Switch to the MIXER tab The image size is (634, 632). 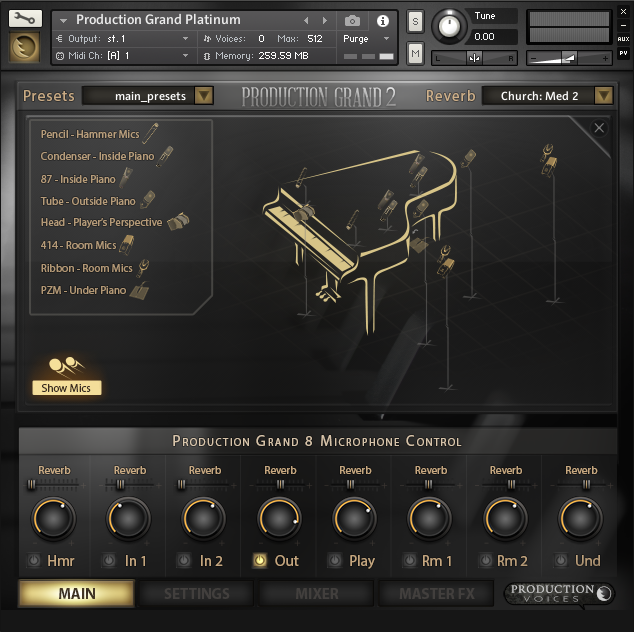coord(317,593)
